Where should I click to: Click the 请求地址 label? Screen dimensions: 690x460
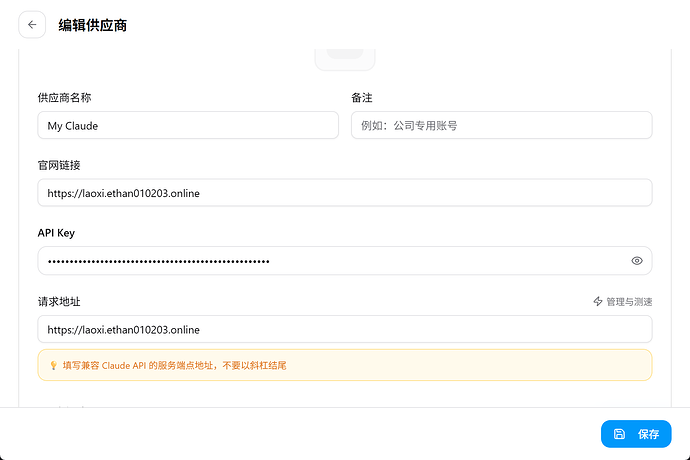(59, 302)
